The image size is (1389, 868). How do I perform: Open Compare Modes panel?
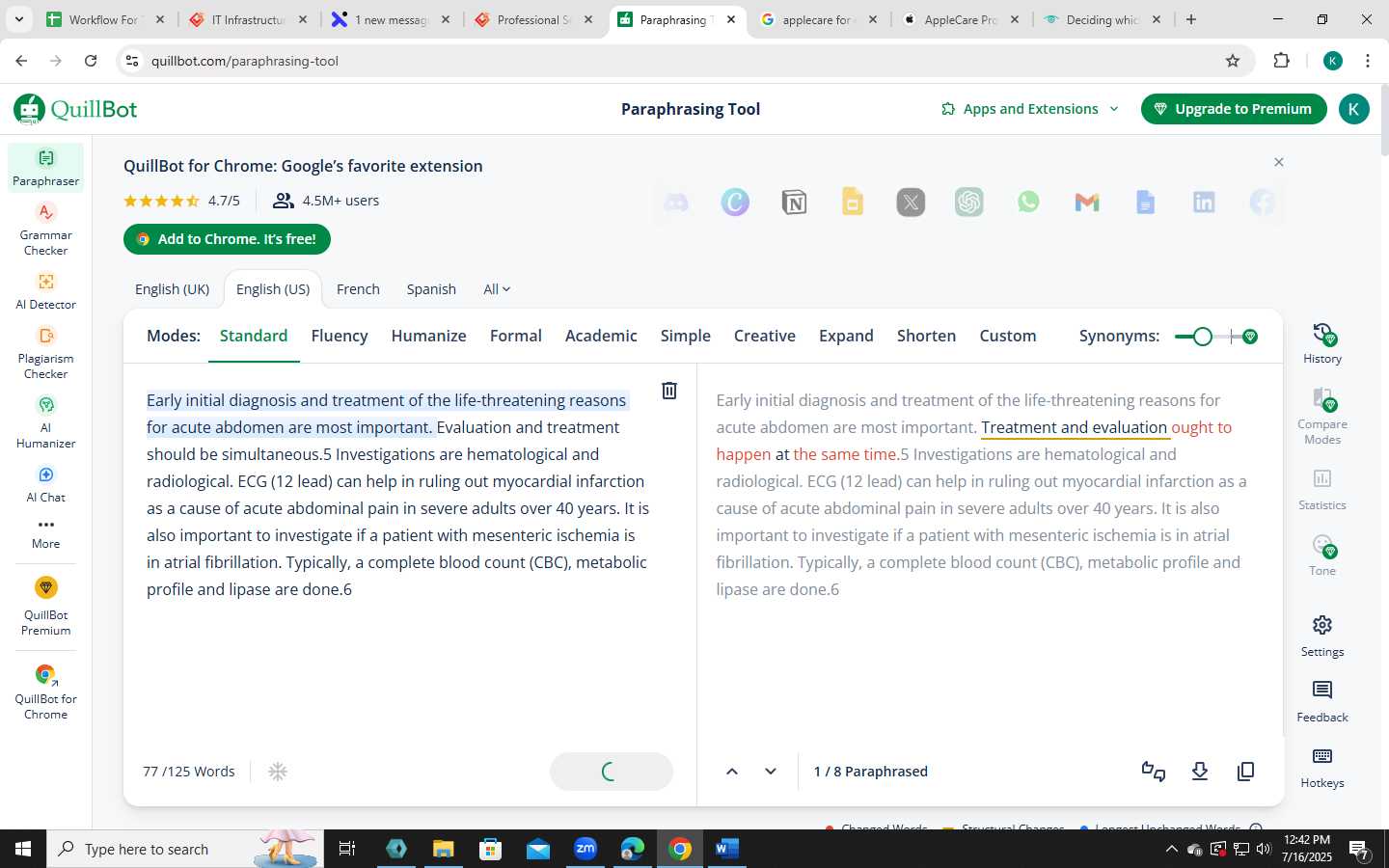coord(1322,416)
